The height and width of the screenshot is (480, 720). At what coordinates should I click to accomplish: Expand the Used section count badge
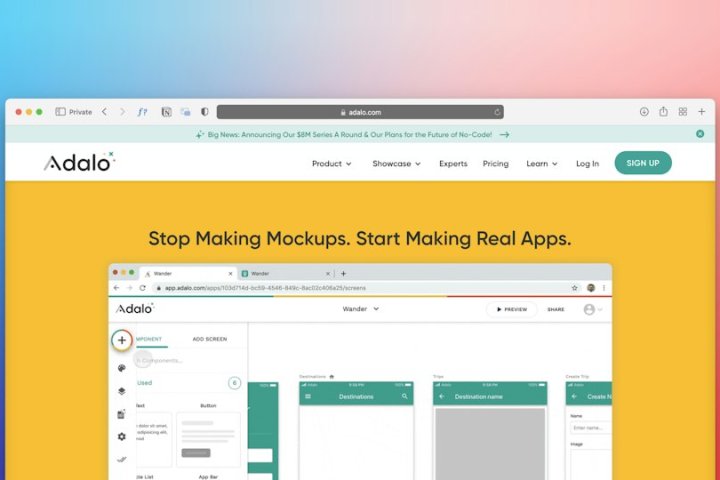coord(234,383)
